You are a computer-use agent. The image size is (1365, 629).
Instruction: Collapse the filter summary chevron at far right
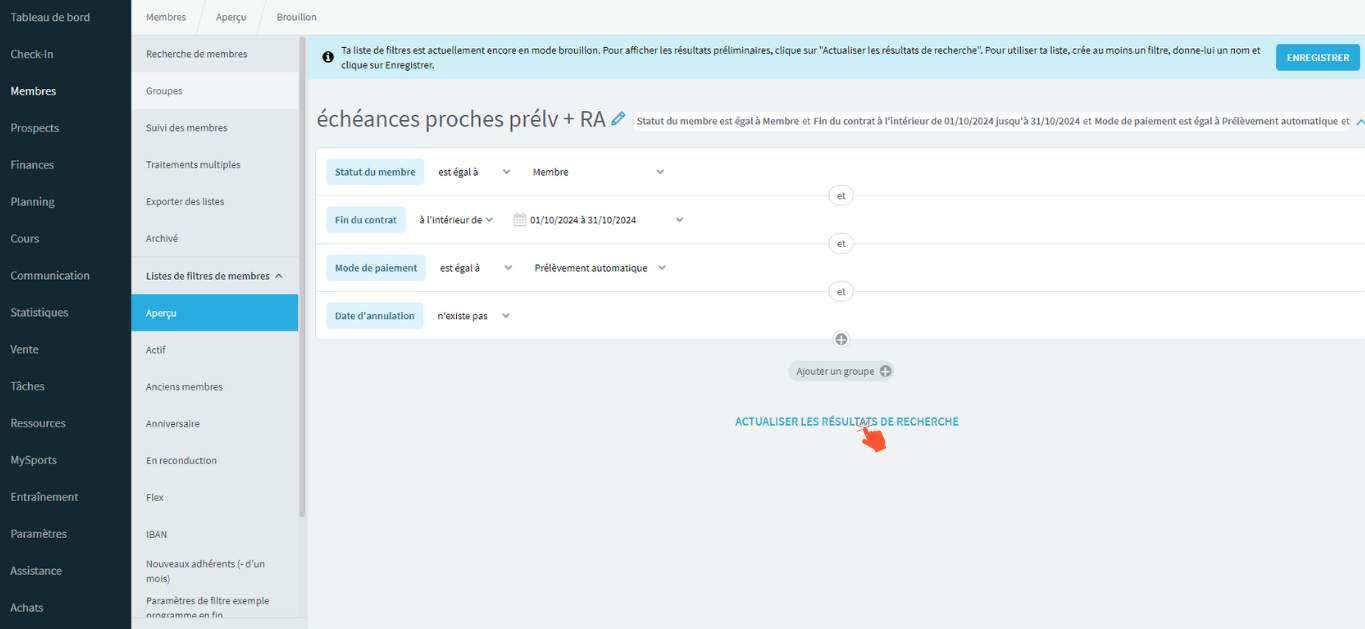click(1360, 121)
